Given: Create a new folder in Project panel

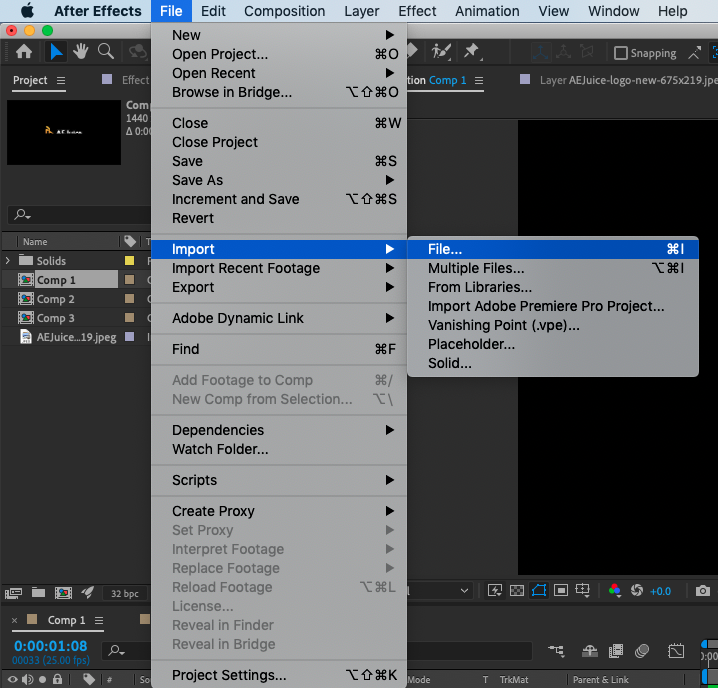Looking at the screenshot, I should (38, 593).
